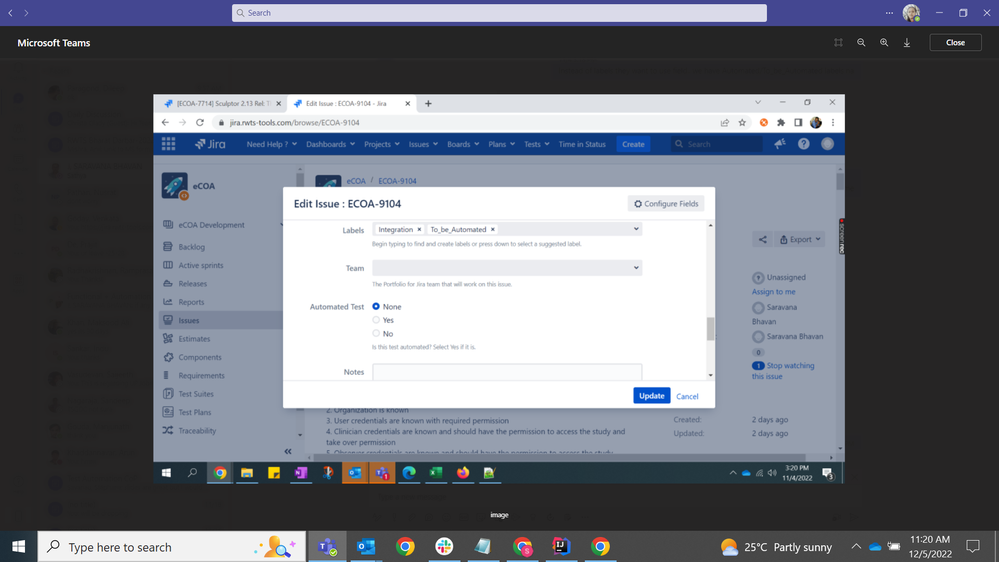Image resolution: width=999 pixels, height=562 pixels.
Task: Select Yes for Automated Test
Action: (376, 320)
